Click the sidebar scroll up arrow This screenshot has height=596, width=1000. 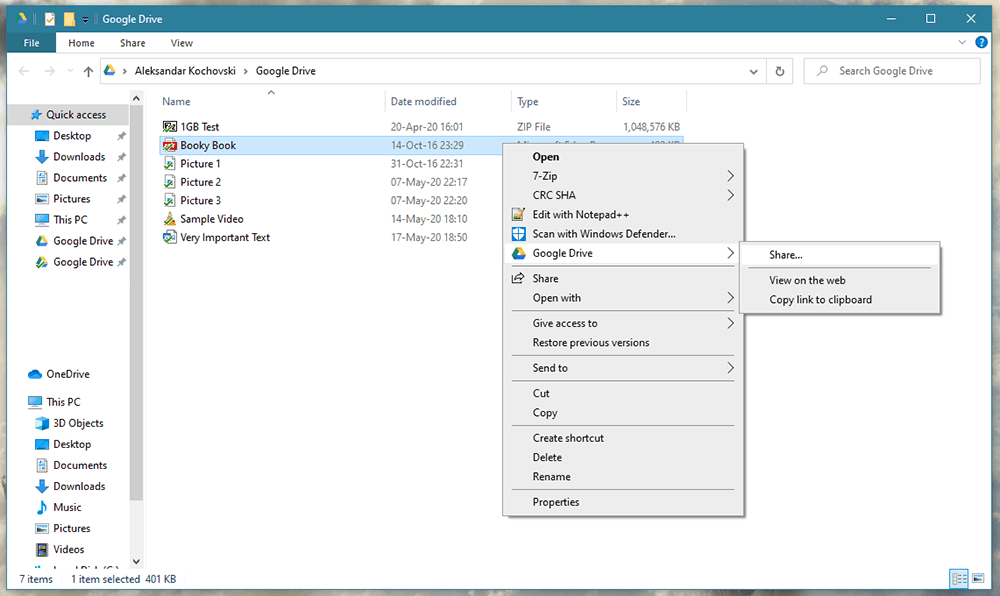tap(136, 98)
